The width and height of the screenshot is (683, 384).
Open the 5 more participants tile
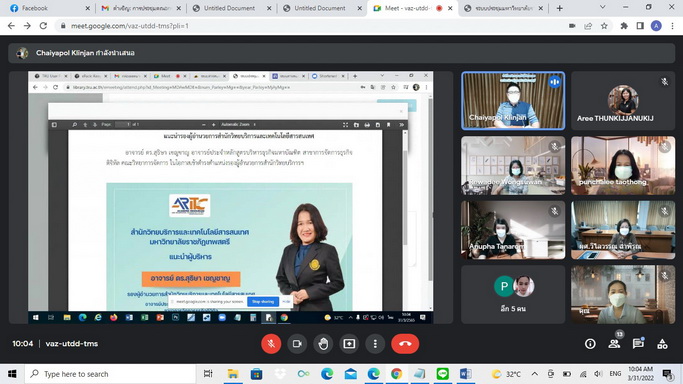pos(513,294)
